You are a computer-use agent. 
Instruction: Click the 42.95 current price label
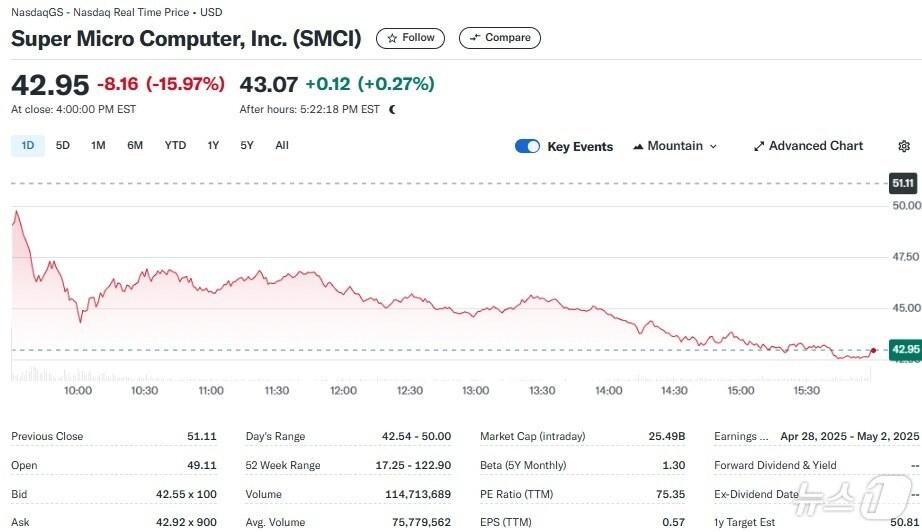[904, 349]
